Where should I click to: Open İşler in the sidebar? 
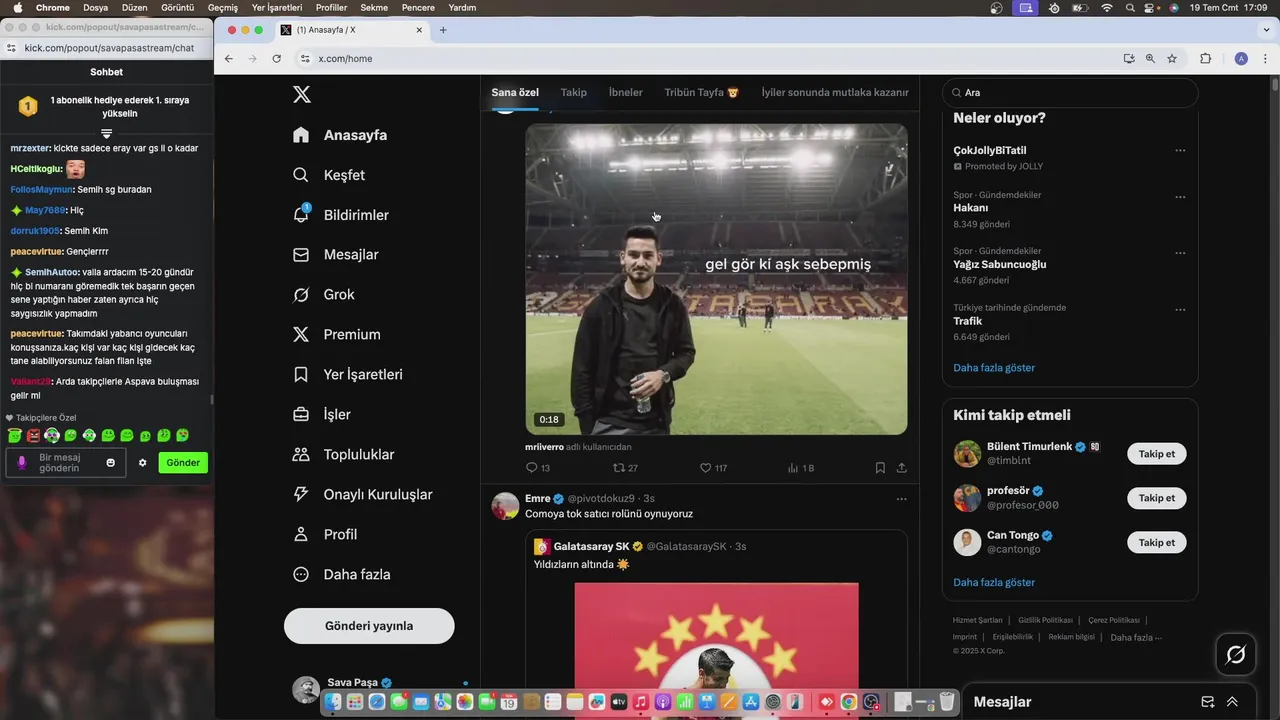coord(321,415)
